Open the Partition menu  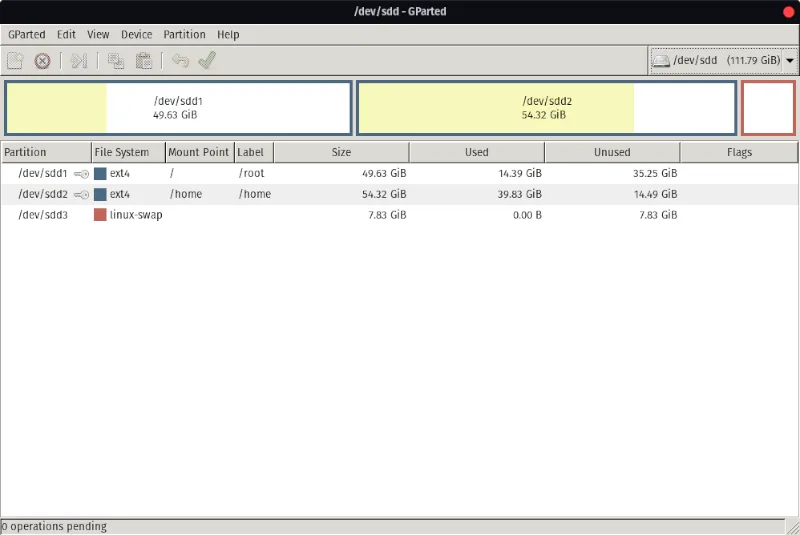tap(184, 34)
